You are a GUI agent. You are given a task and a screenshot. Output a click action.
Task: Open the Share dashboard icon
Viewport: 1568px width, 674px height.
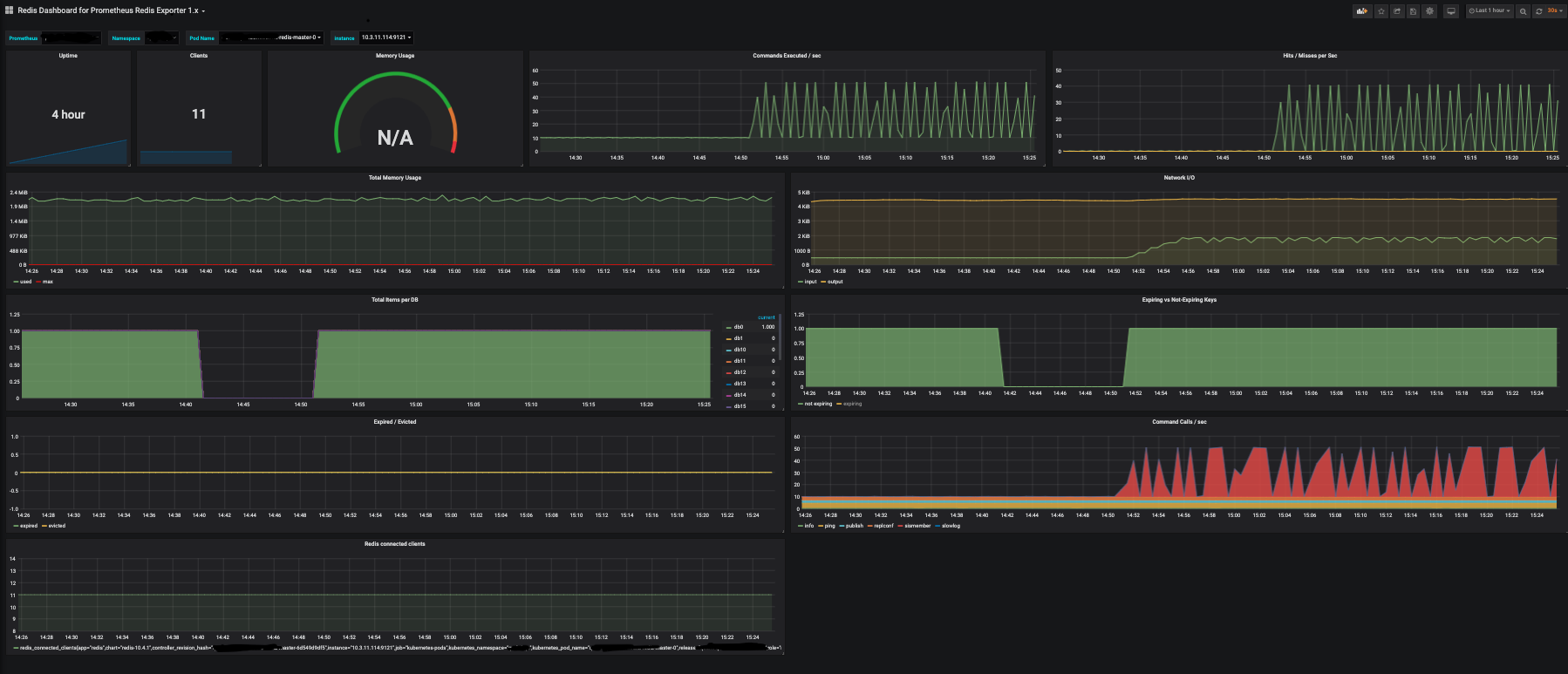1397,11
